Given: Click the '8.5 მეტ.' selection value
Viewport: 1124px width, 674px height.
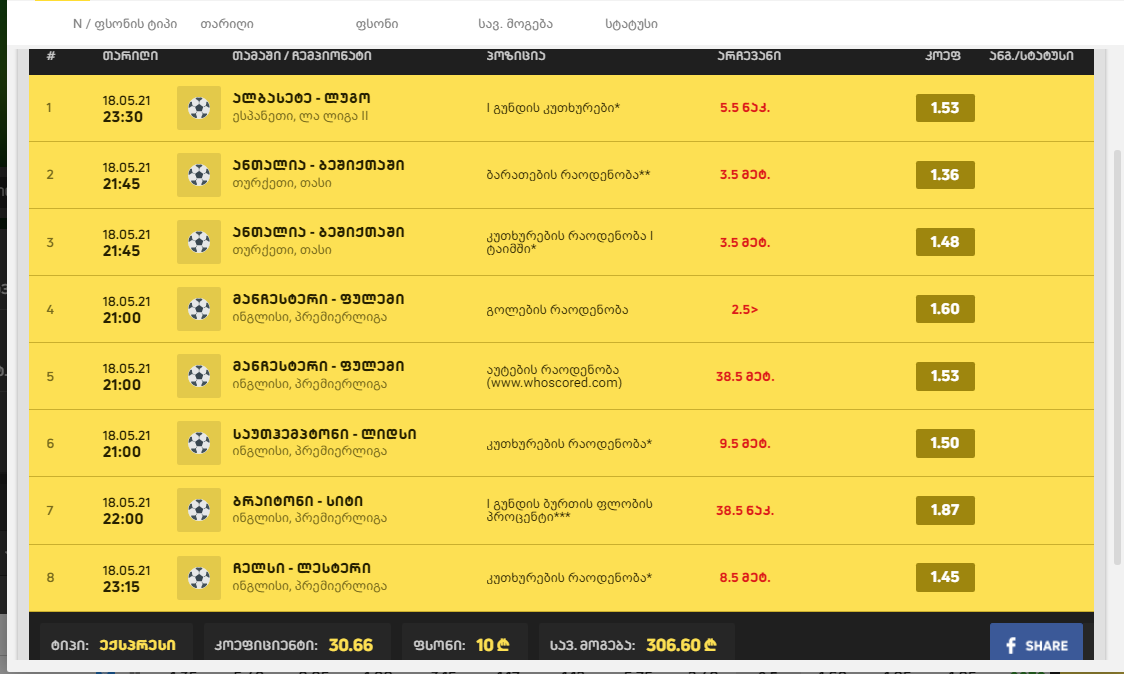Looking at the screenshot, I should click(x=745, y=577).
